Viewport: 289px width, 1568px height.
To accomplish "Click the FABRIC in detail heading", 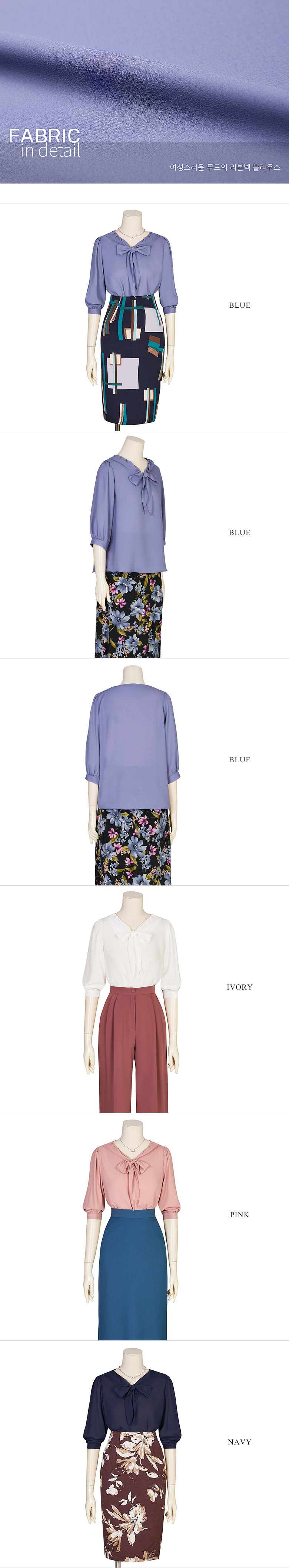I will (x=44, y=143).
